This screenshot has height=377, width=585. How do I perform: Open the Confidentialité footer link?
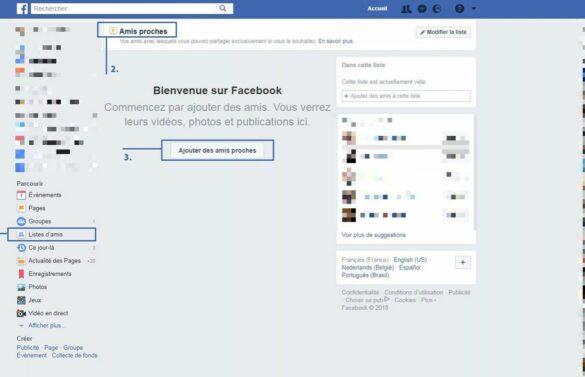(x=360, y=292)
